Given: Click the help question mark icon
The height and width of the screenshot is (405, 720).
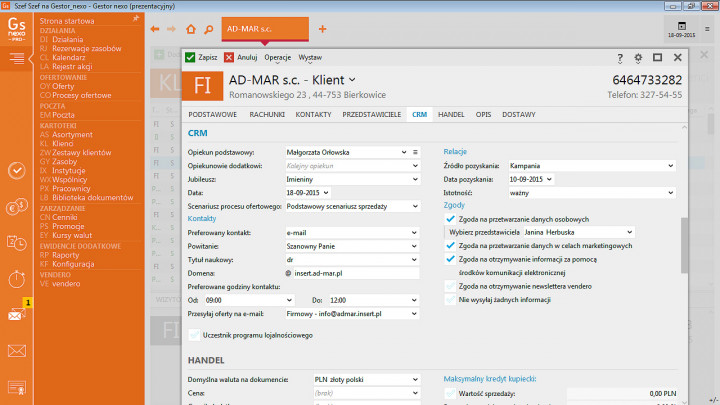Looking at the screenshot, I should [620, 58].
